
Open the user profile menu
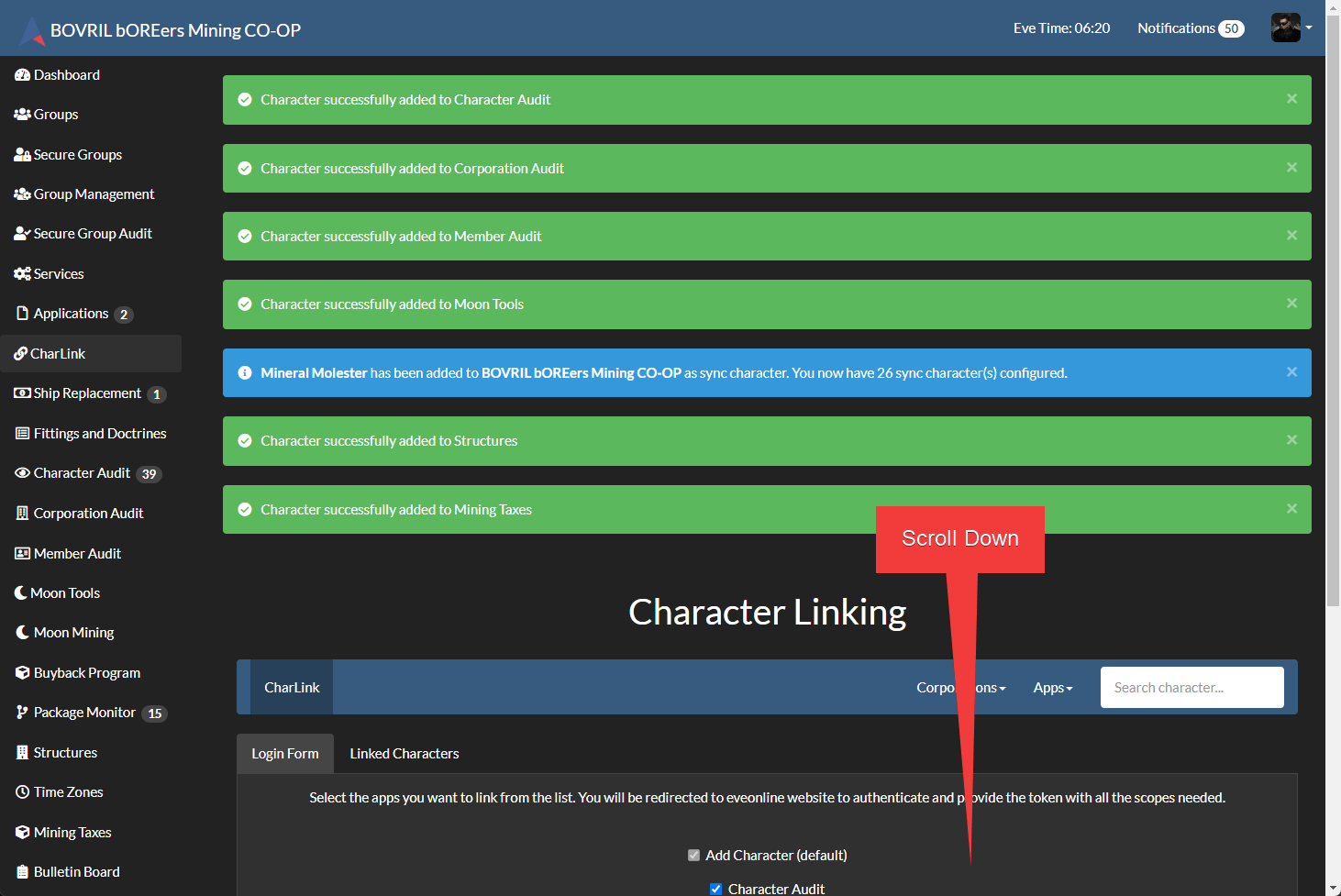(1291, 28)
